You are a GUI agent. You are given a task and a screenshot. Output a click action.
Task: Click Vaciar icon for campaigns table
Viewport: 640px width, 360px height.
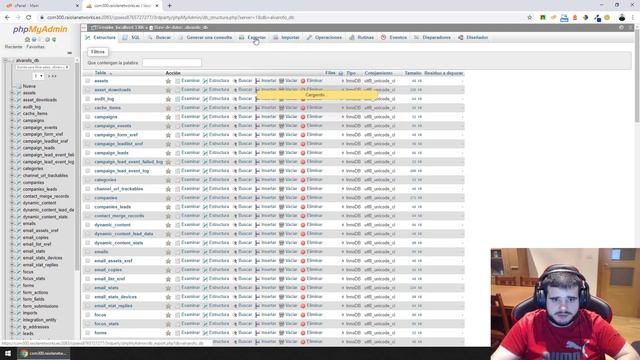(x=281, y=117)
